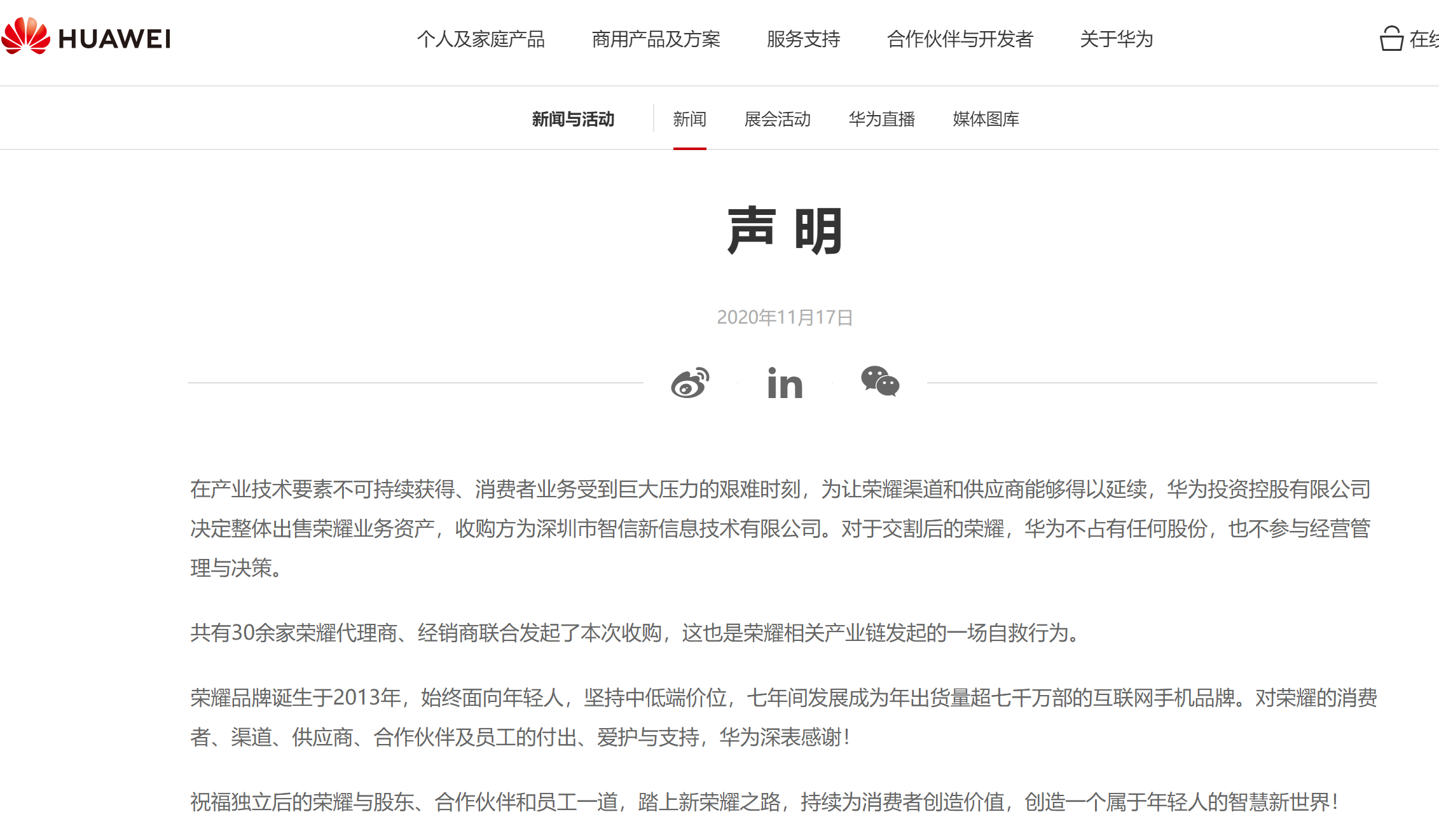
Task: Click the Huawei logo
Action: coord(86,37)
